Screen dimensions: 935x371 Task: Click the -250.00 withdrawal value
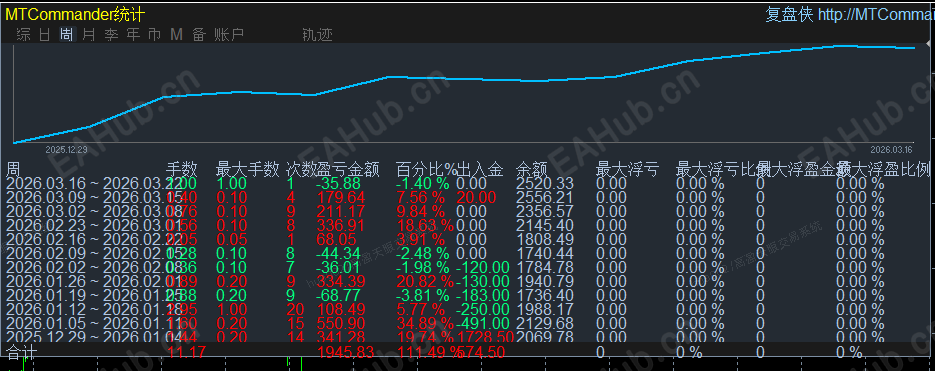[482, 310]
